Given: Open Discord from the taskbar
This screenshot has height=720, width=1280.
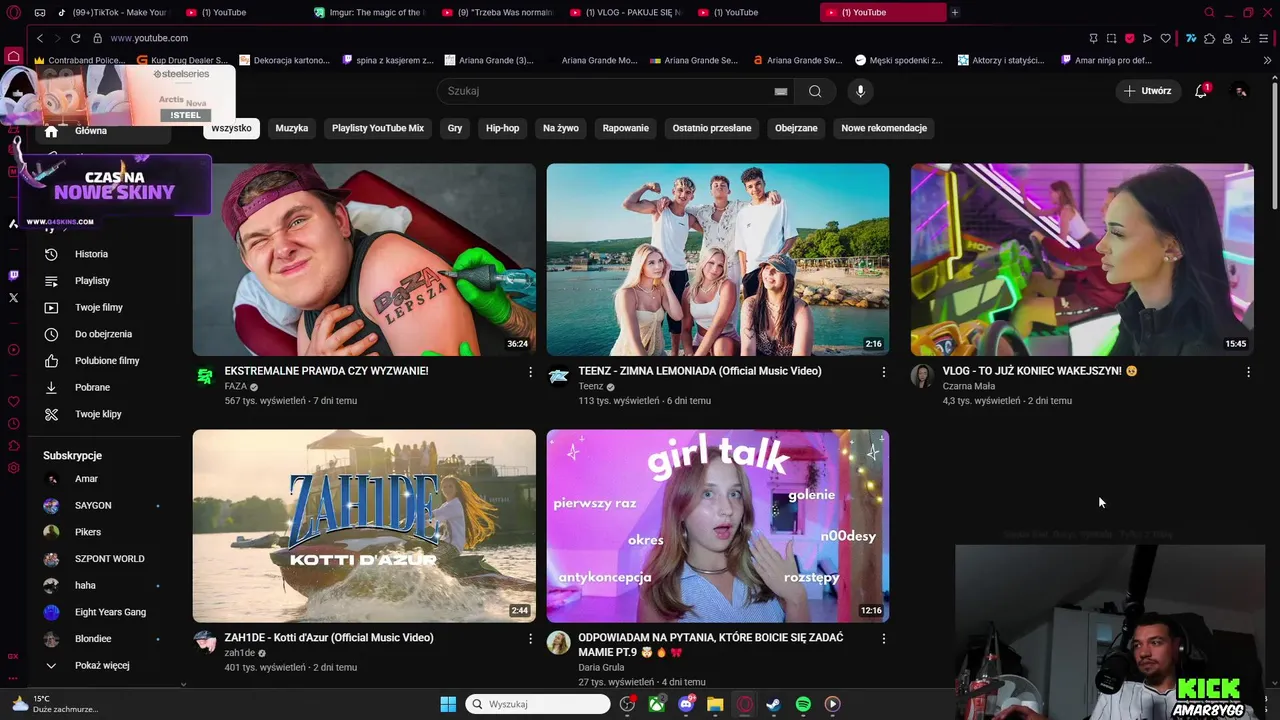Looking at the screenshot, I should tap(686, 704).
